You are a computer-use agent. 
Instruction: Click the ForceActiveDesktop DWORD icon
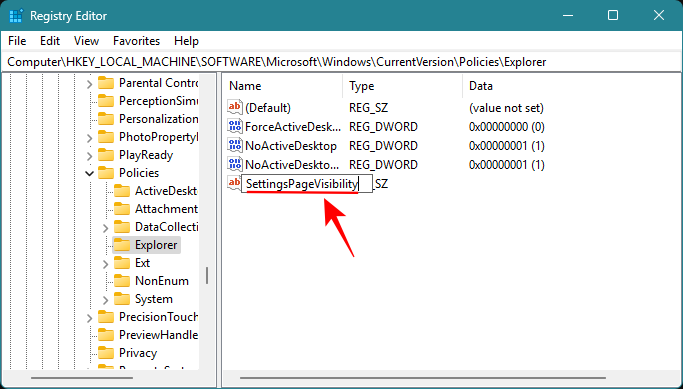click(x=234, y=127)
